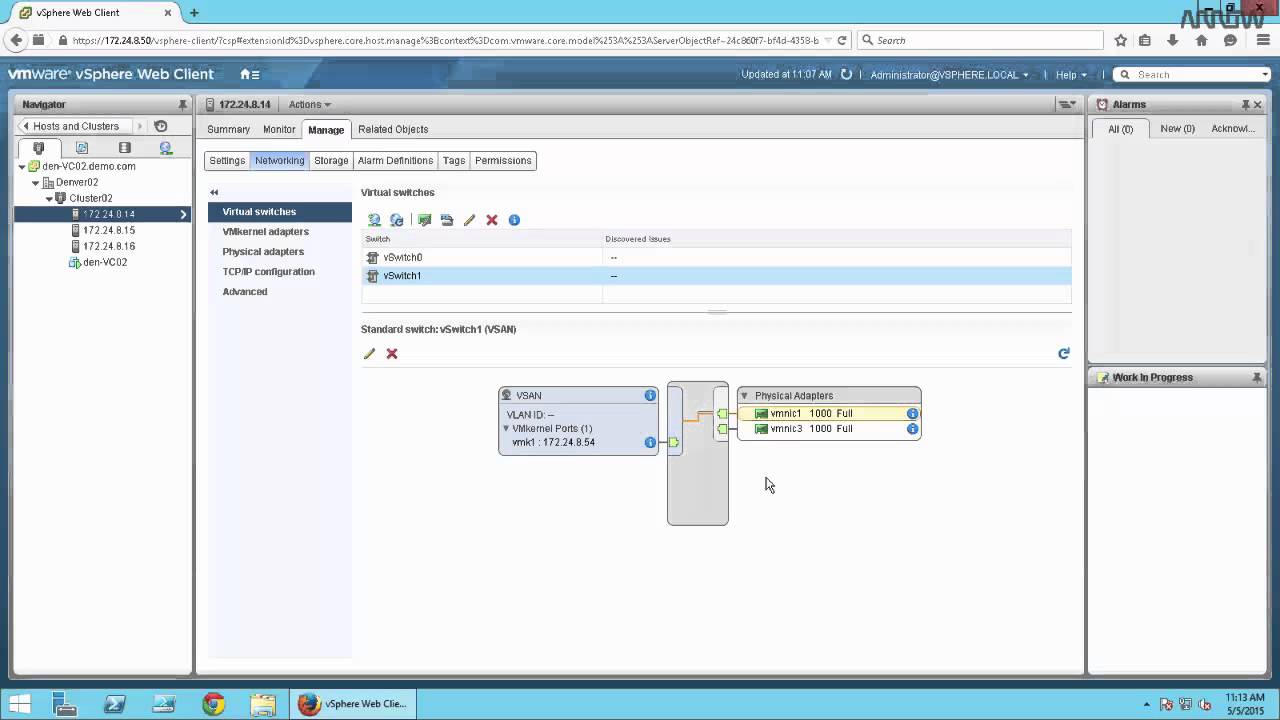Show Acknowledged alarms tab
The image size is (1280, 720).
click(x=1232, y=128)
